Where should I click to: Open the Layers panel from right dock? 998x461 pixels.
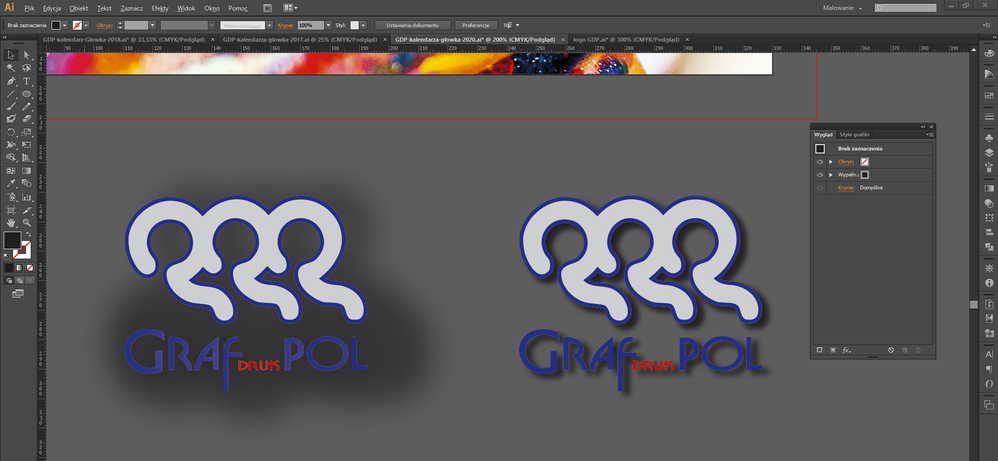[x=988, y=152]
